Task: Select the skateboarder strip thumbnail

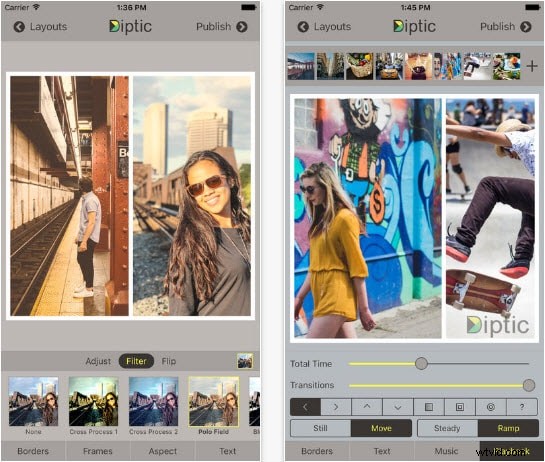Action: (477, 66)
